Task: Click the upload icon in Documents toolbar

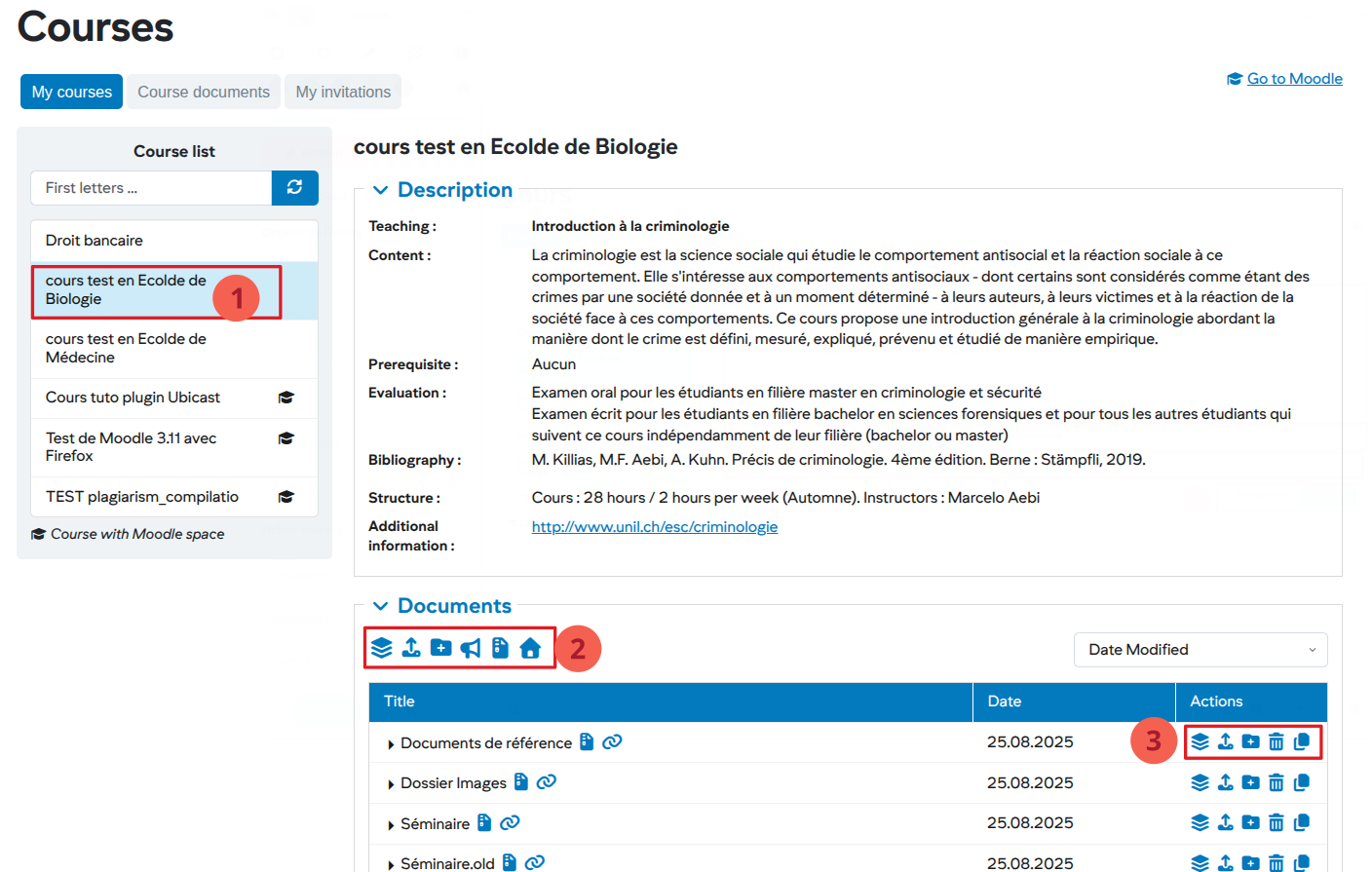Action: pyautogui.click(x=411, y=648)
